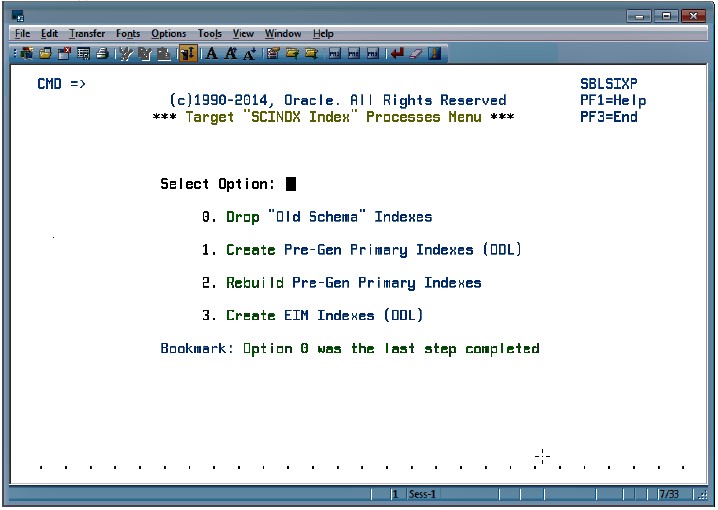
Task: Open the Help menu
Action: (323, 33)
